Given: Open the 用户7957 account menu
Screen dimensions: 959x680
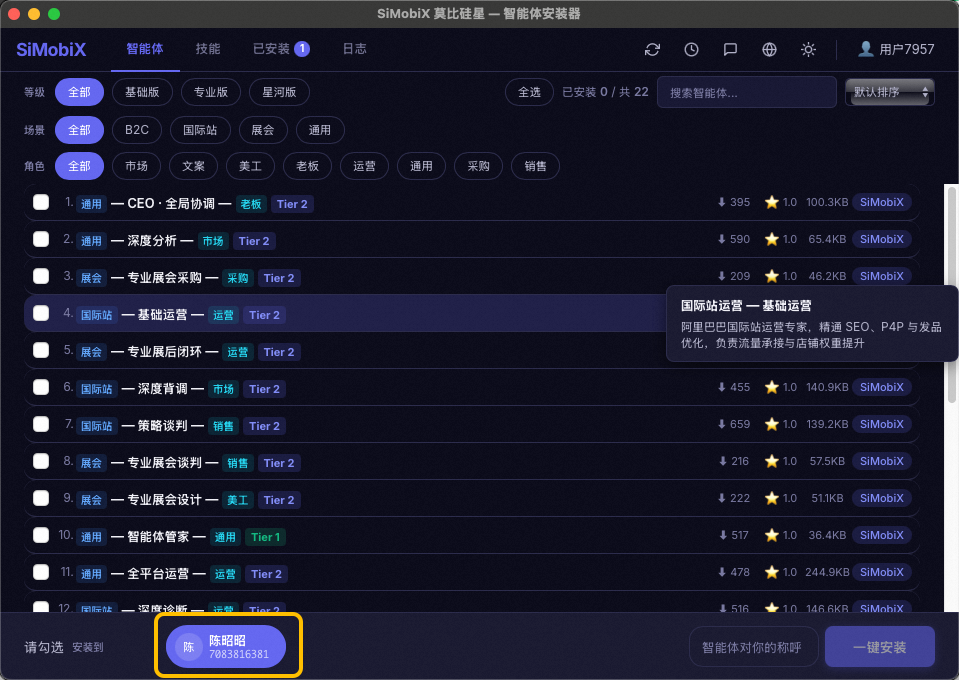Looking at the screenshot, I should tap(896, 49).
